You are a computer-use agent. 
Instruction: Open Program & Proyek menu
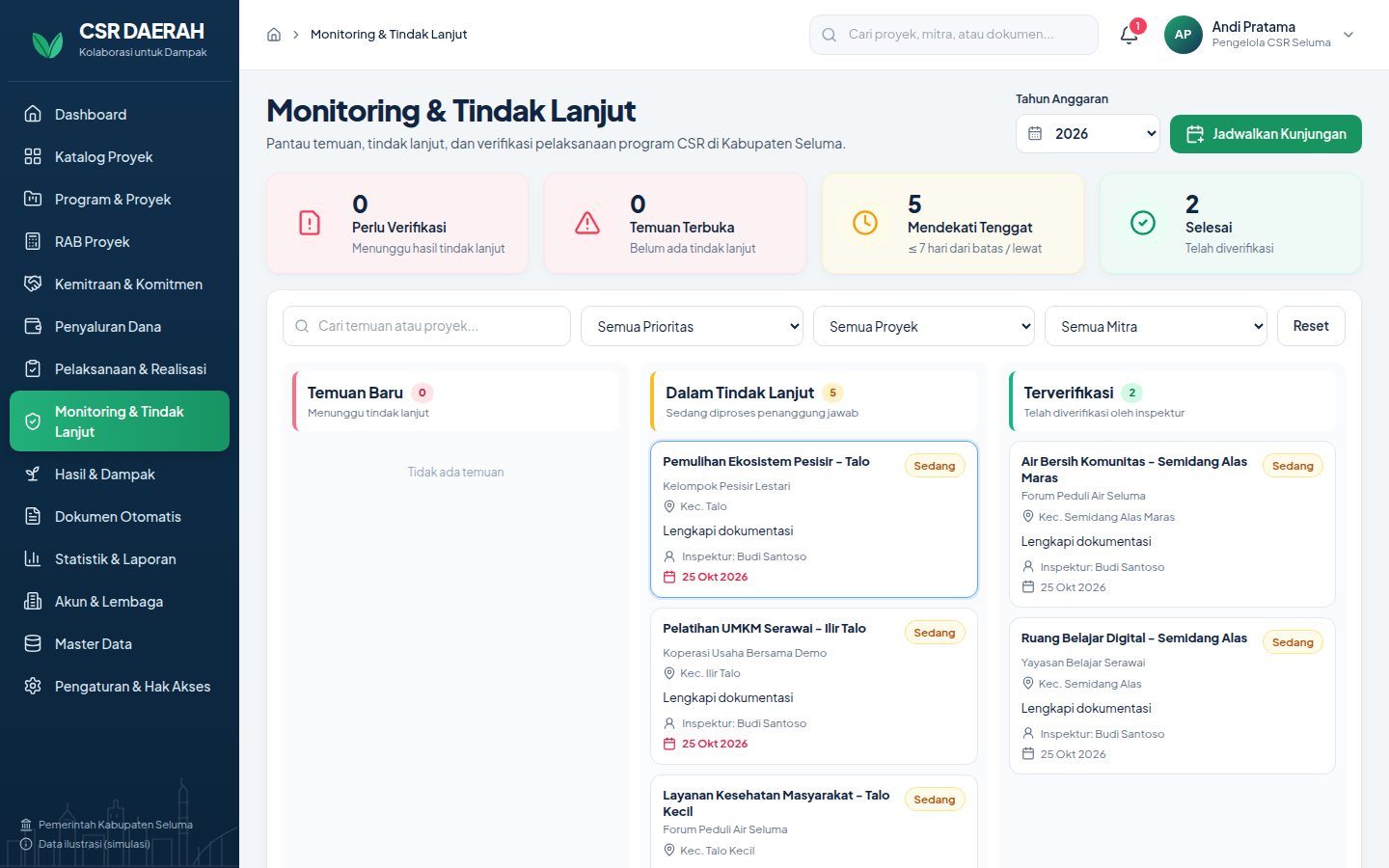point(120,199)
